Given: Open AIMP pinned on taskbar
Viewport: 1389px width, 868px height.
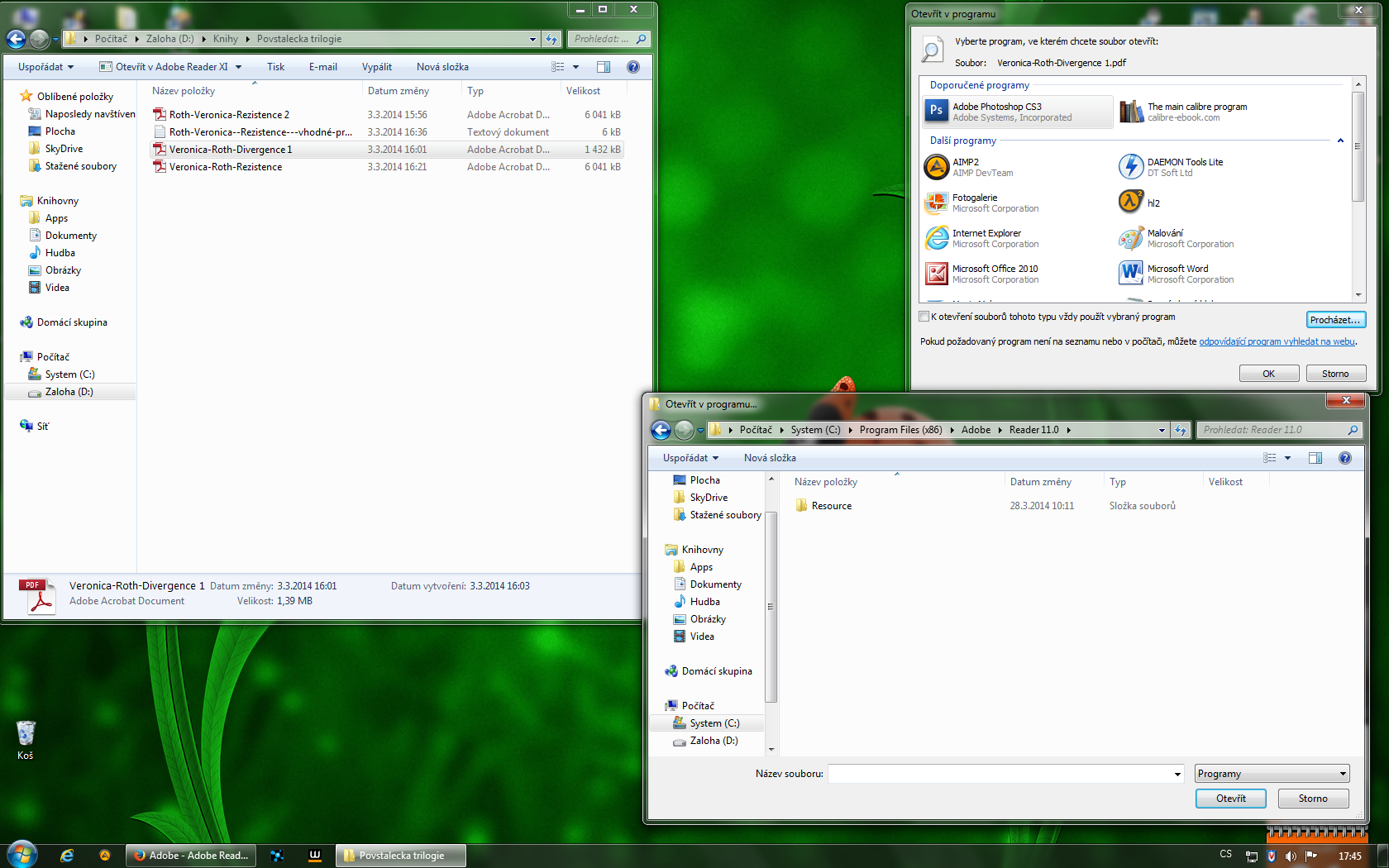Looking at the screenshot, I should pos(104,856).
